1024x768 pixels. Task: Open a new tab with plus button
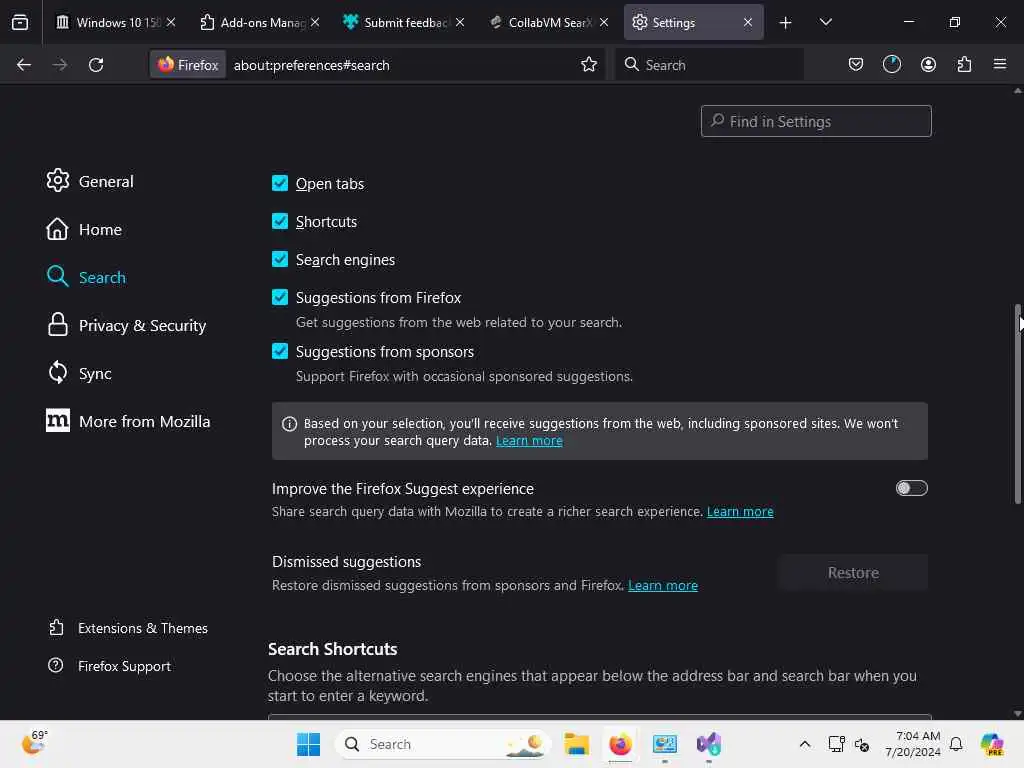coord(785,23)
